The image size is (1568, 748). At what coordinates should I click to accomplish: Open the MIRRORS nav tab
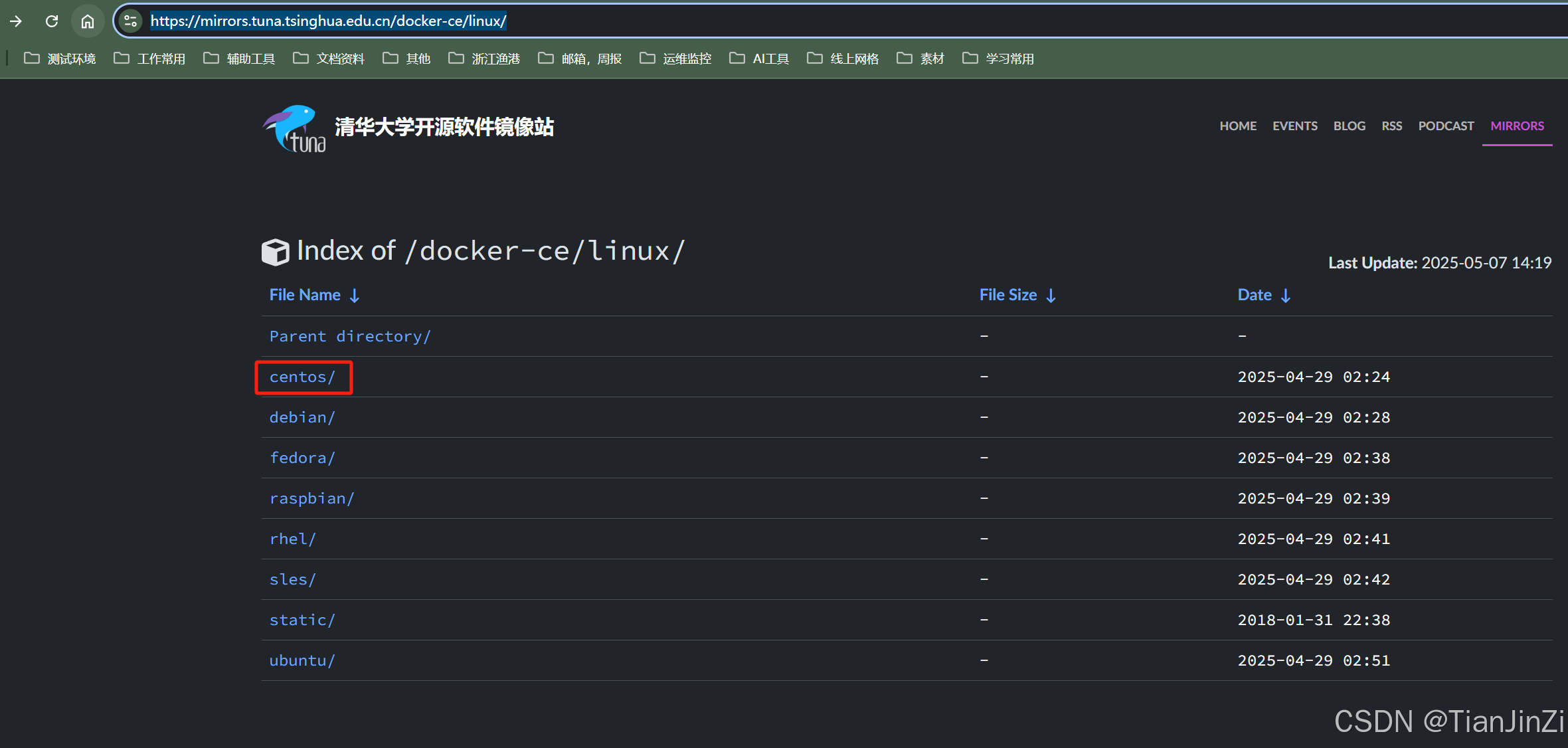[x=1517, y=126]
